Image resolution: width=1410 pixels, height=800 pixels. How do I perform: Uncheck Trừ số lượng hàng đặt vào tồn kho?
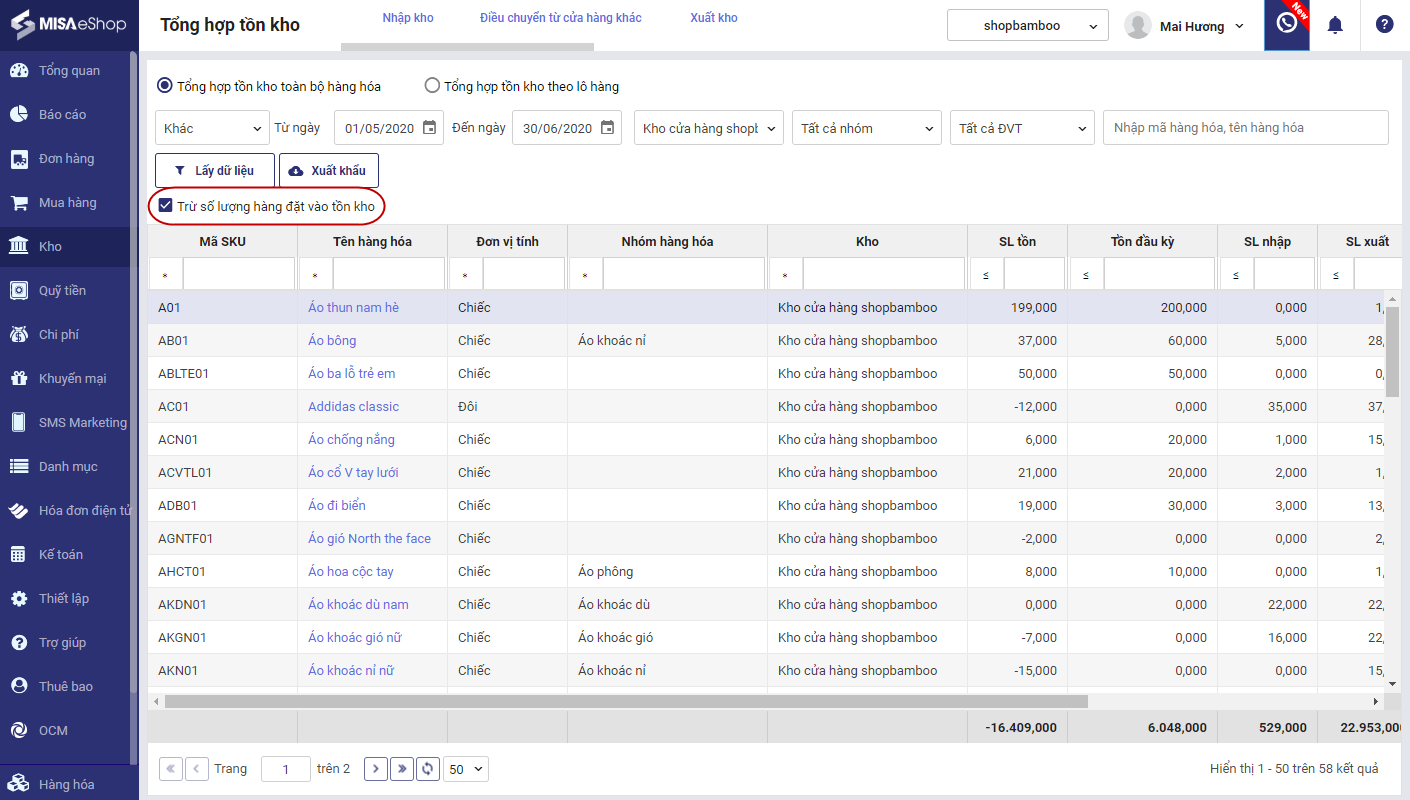point(166,206)
